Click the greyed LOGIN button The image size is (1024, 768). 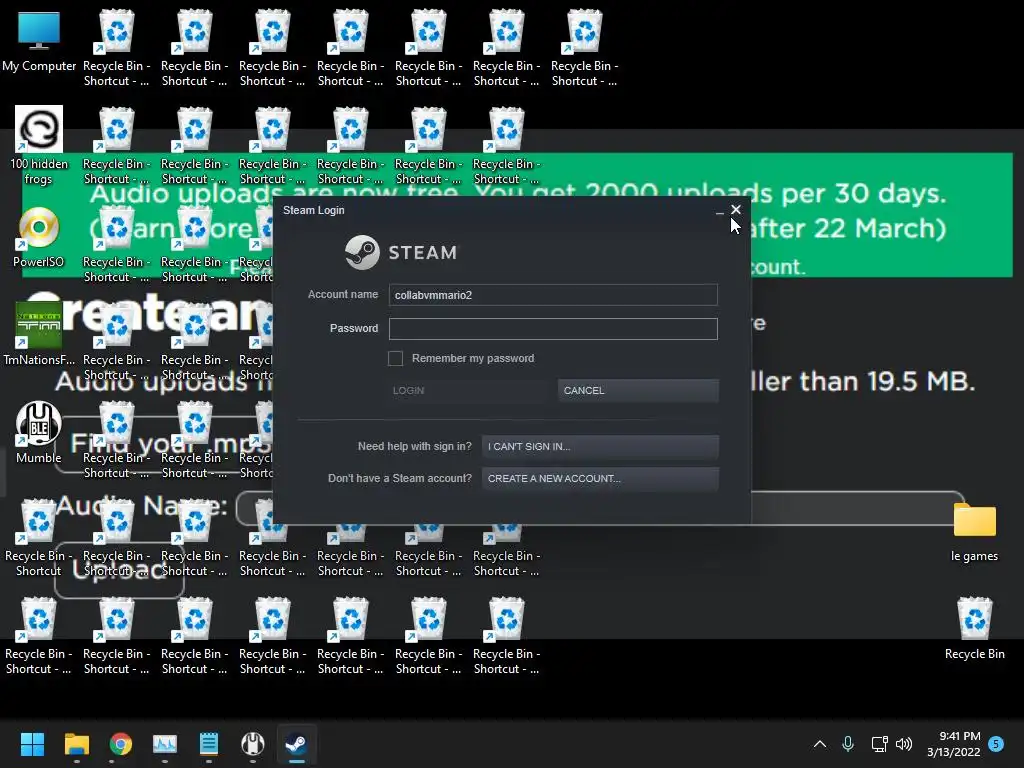(x=468, y=391)
